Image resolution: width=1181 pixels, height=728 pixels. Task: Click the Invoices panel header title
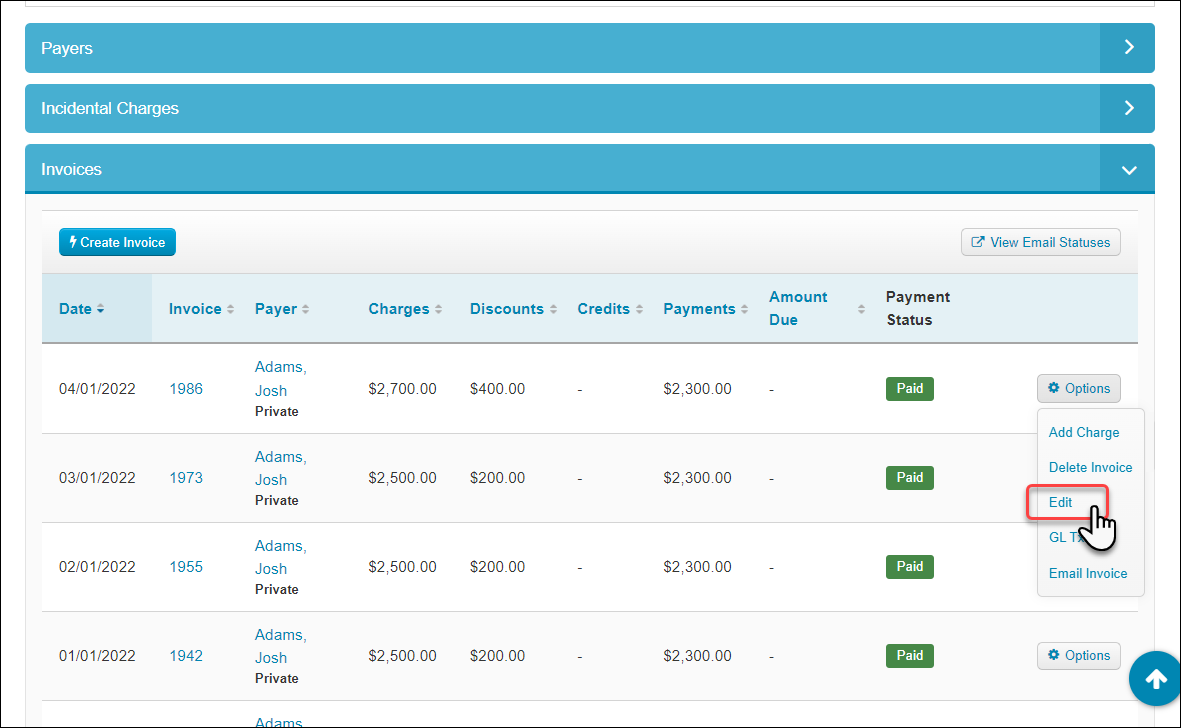pos(72,169)
